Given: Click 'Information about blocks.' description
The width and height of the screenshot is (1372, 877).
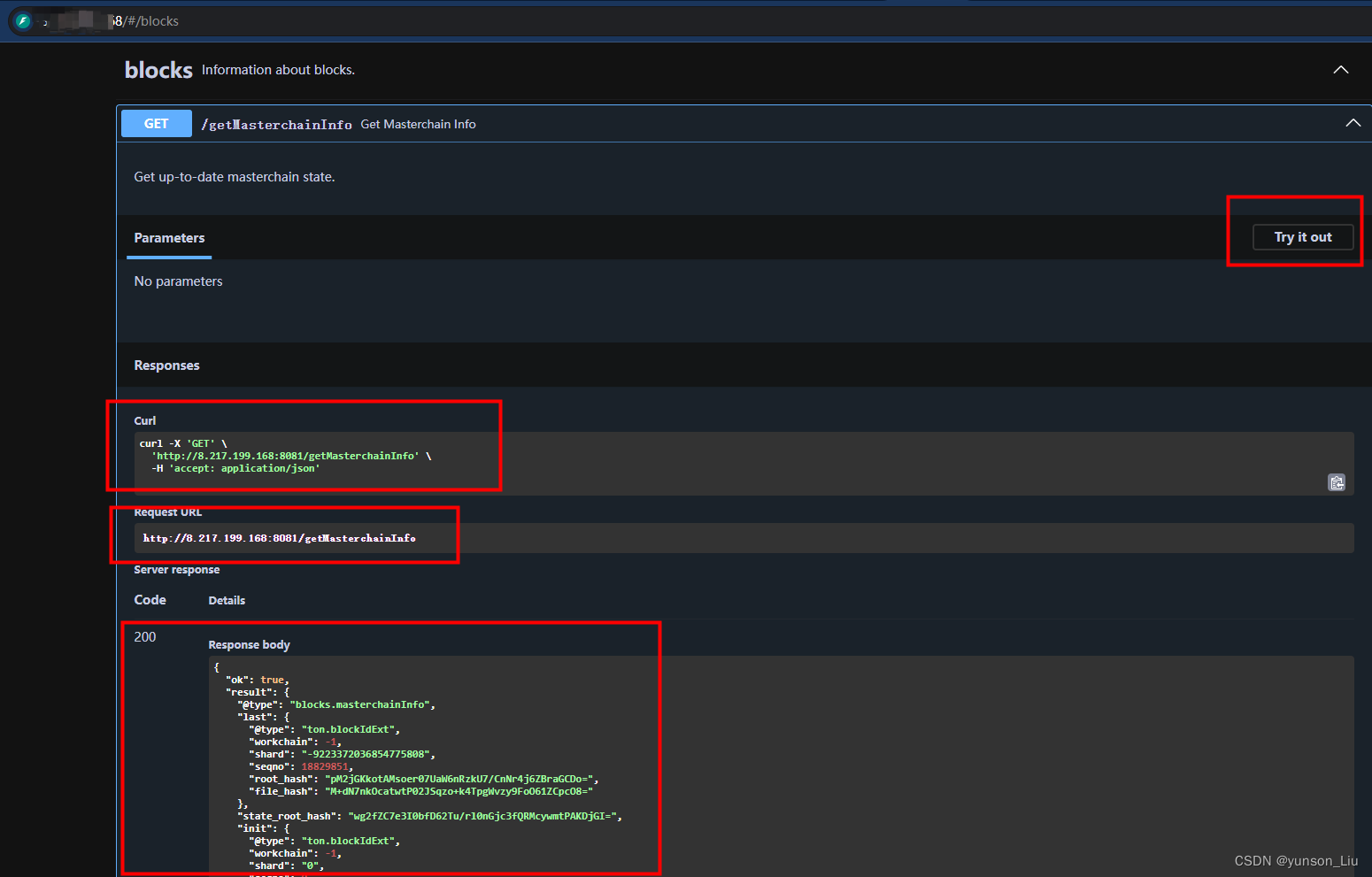Looking at the screenshot, I should [x=278, y=70].
